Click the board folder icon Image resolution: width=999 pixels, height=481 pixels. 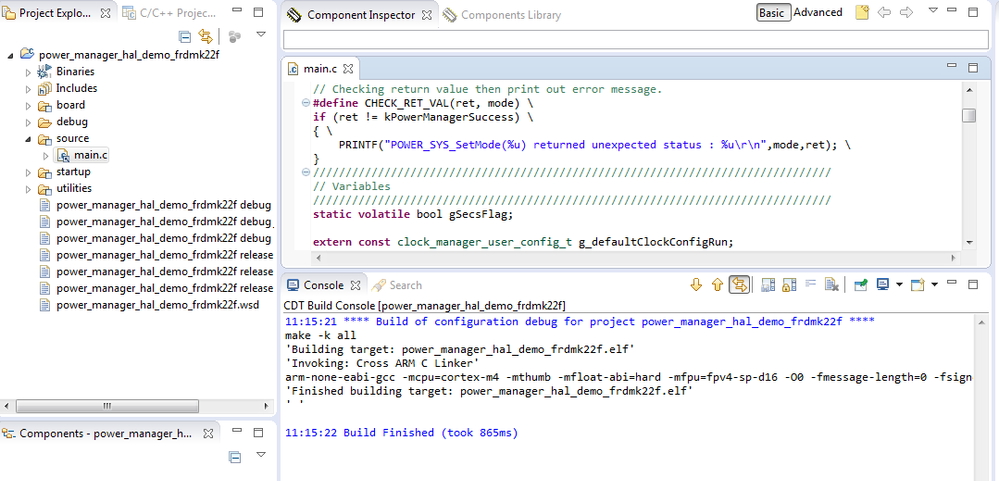(x=45, y=105)
